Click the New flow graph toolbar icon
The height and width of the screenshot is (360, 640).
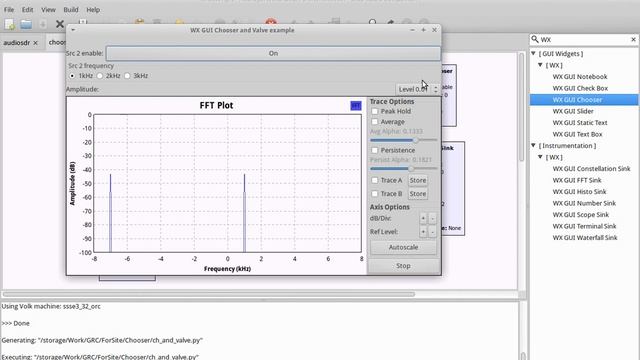pyautogui.click(x=10, y=24)
